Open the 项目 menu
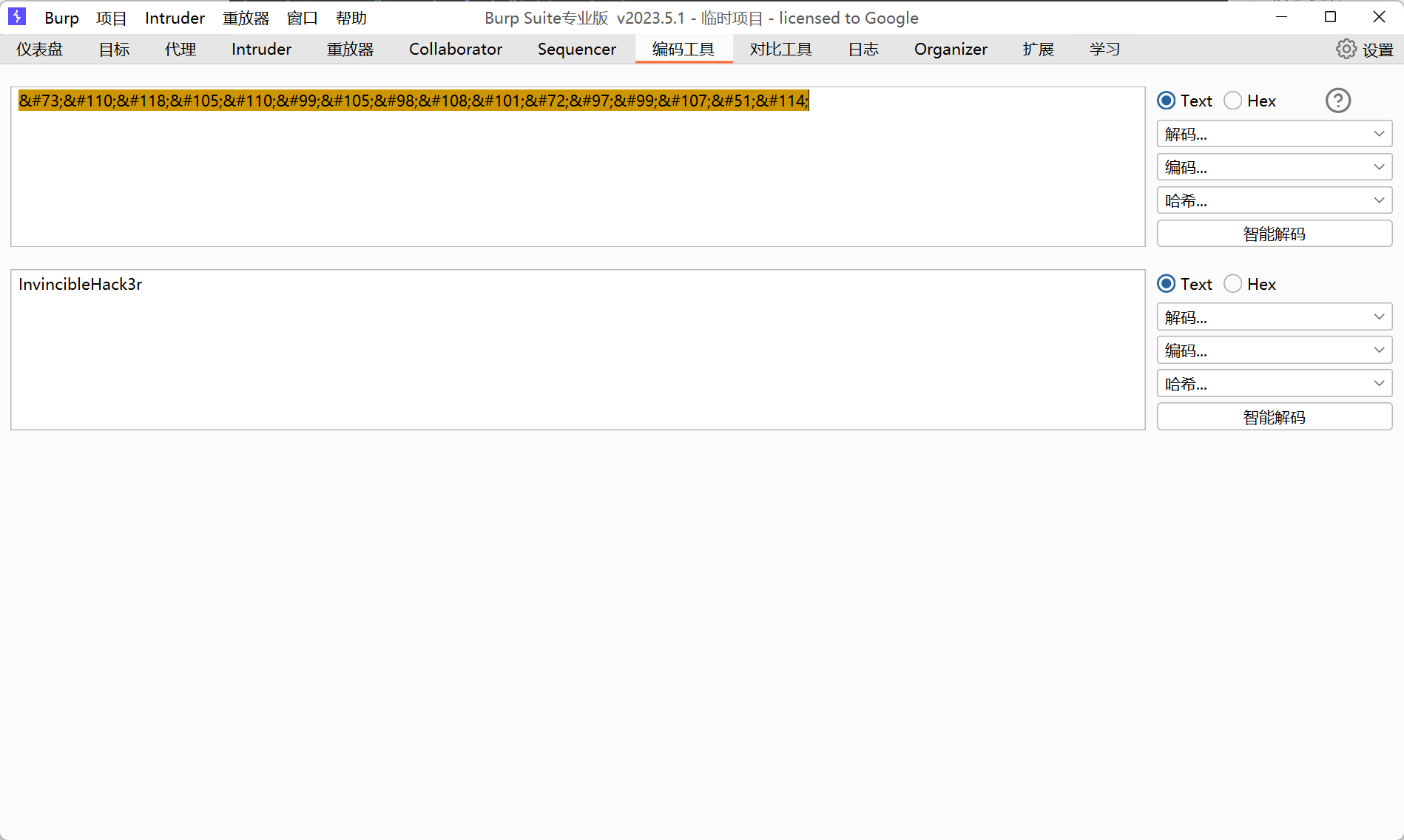 (112, 18)
